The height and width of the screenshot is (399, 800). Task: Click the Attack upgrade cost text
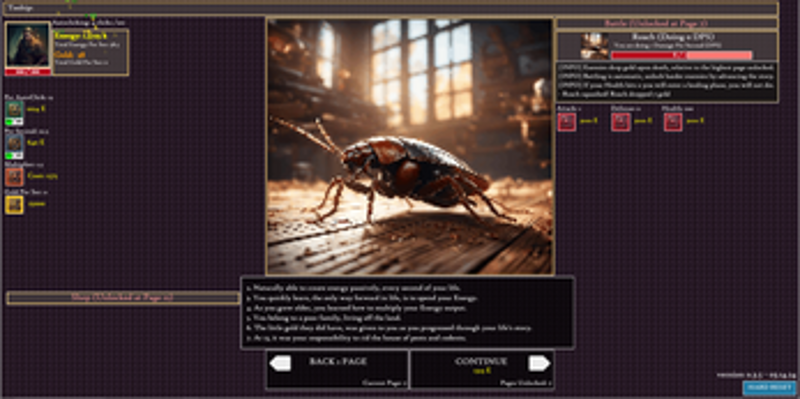pos(588,120)
